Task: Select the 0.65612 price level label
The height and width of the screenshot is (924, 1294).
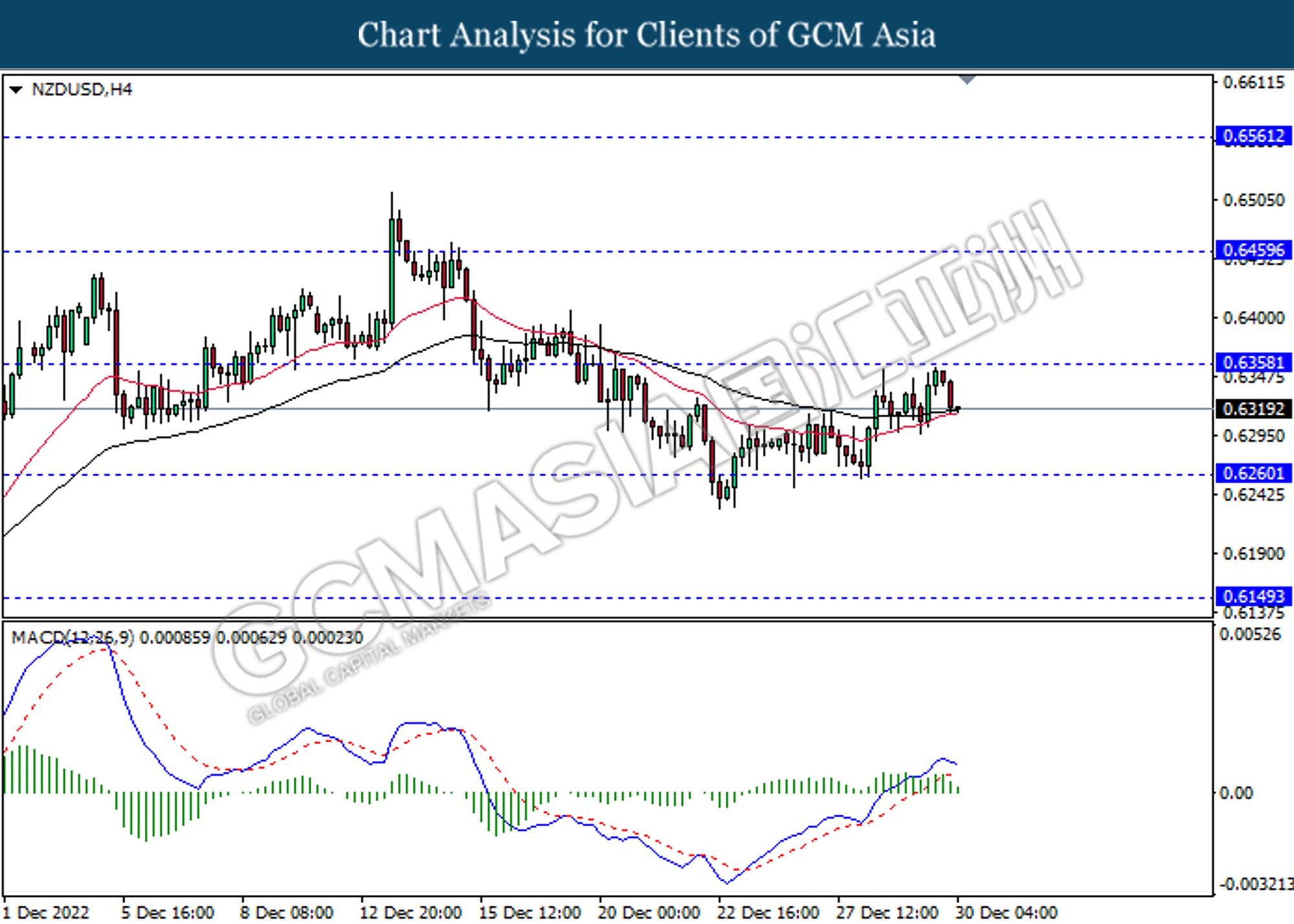Action: tap(1253, 136)
